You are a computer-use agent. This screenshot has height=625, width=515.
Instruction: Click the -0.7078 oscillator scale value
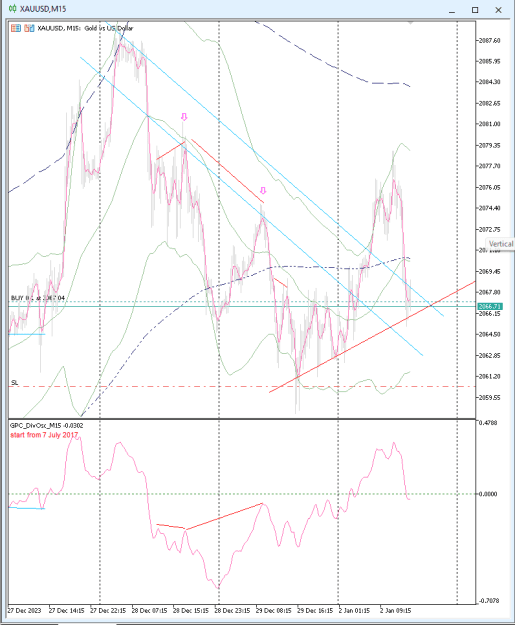pos(488,601)
